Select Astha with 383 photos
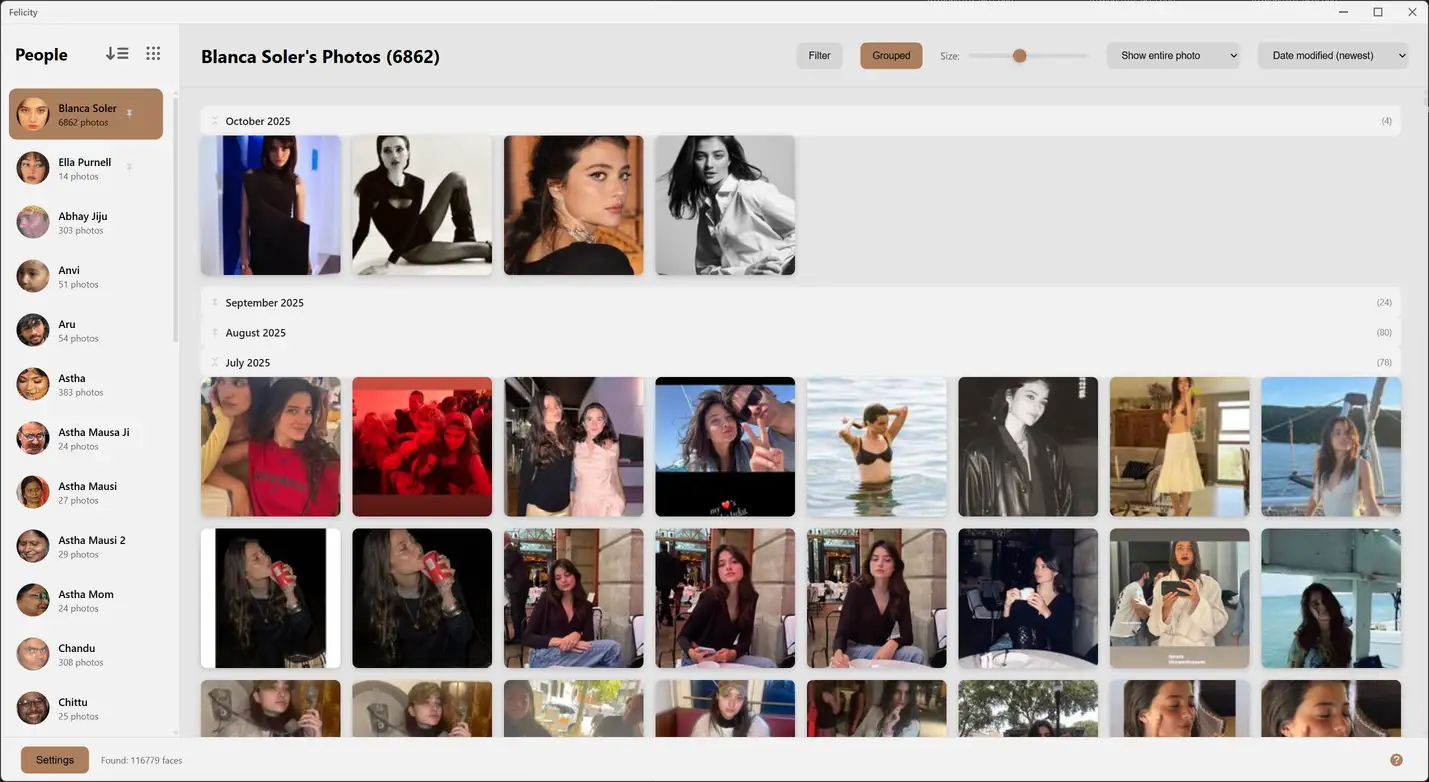 tap(86, 384)
